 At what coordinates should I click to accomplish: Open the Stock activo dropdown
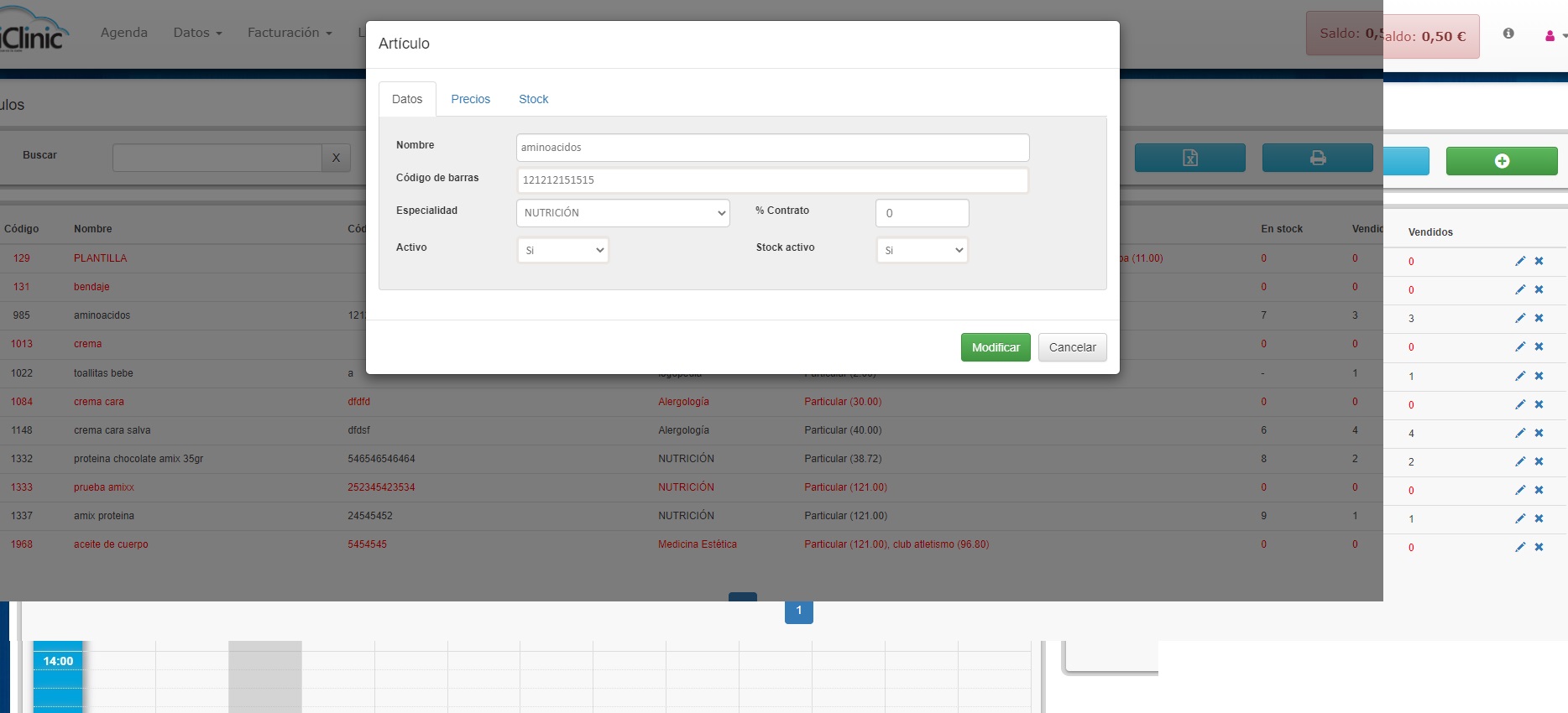pos(923,250)
